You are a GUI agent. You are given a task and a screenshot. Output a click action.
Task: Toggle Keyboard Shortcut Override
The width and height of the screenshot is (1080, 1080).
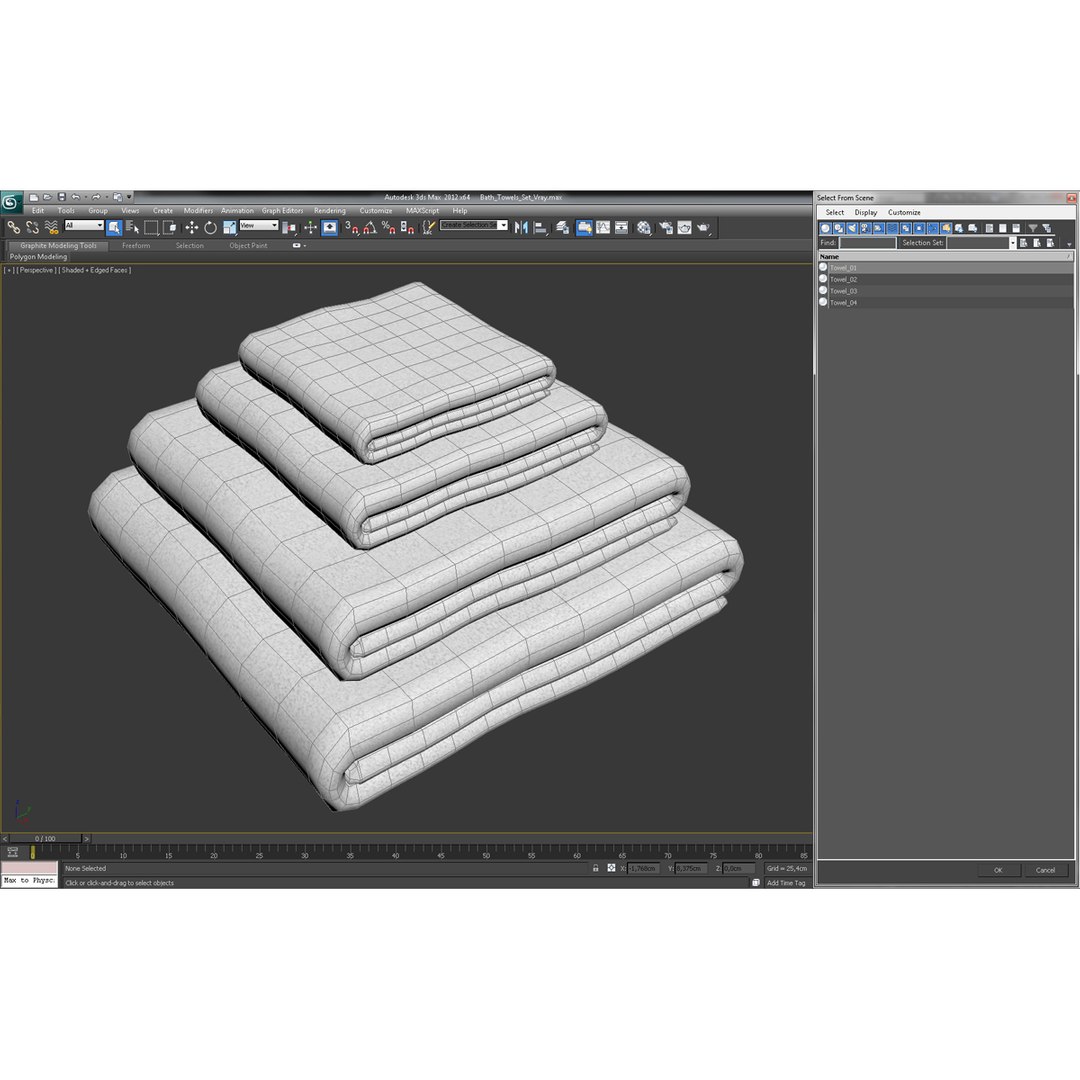(x=329, y=227)
